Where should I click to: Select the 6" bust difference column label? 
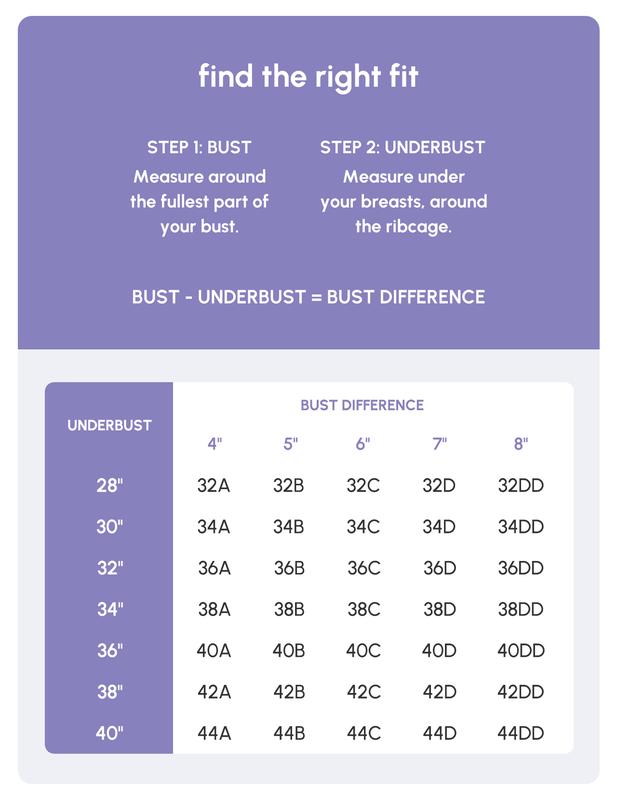click(363, 444)
